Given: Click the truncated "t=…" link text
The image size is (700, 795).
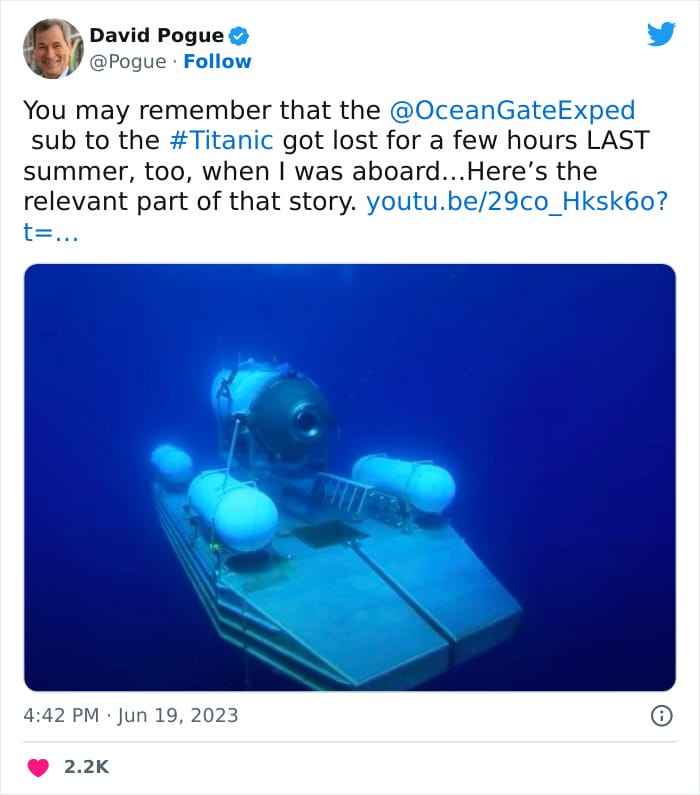Looking at the screenshot, I should click(50, 232).
